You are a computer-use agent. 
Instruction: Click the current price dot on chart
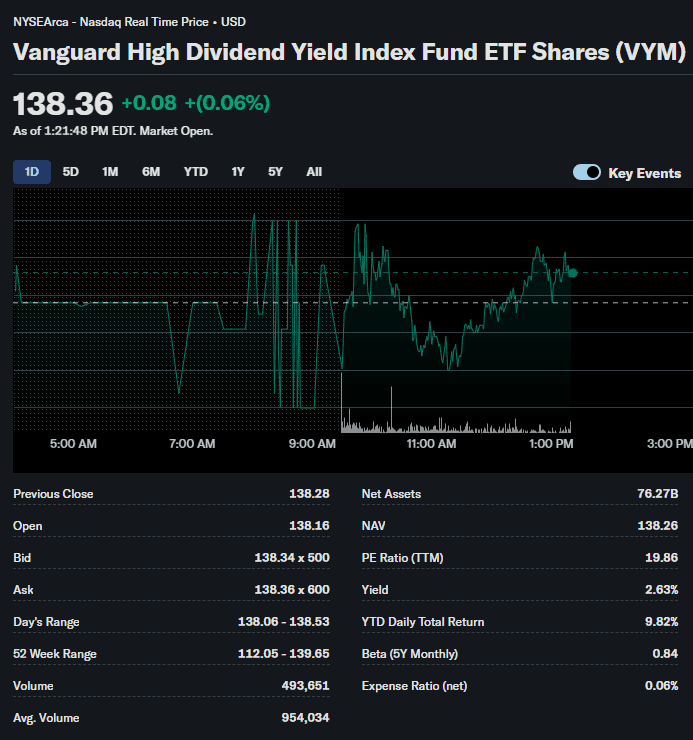coord(573,273)
